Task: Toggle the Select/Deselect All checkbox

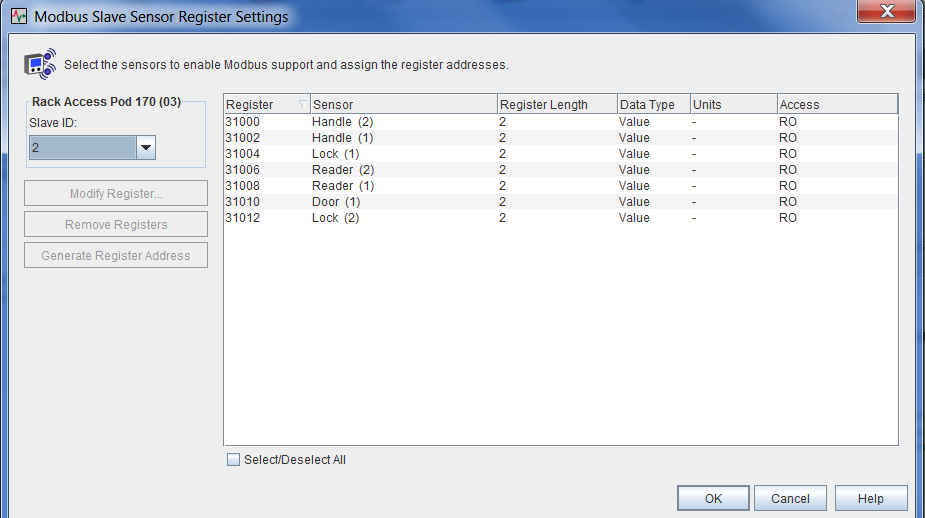Action: [x=234, y=460]
